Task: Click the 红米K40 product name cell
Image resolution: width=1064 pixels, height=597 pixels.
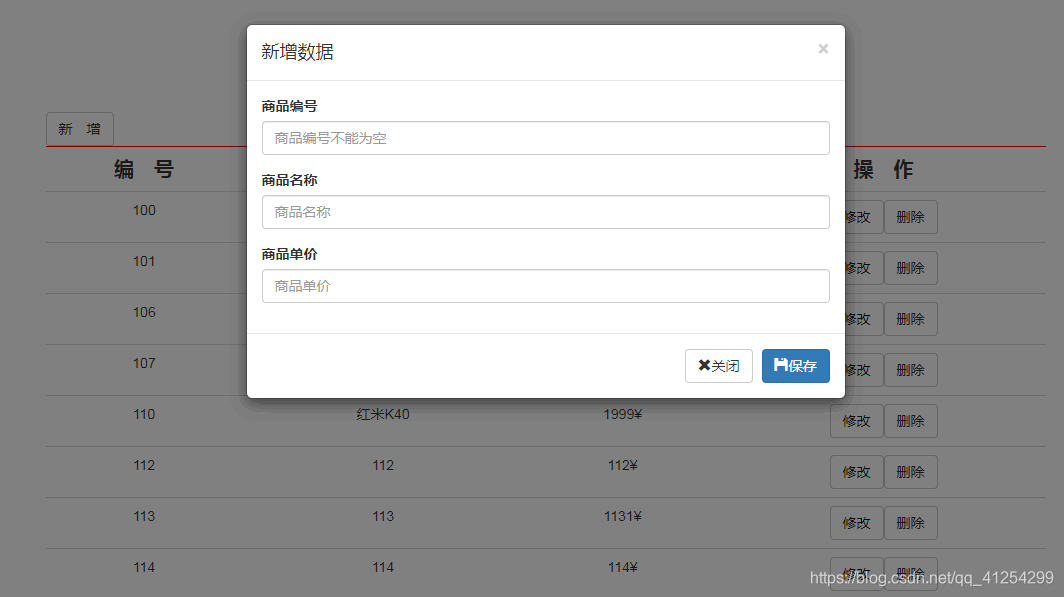Action: (383, 415)
